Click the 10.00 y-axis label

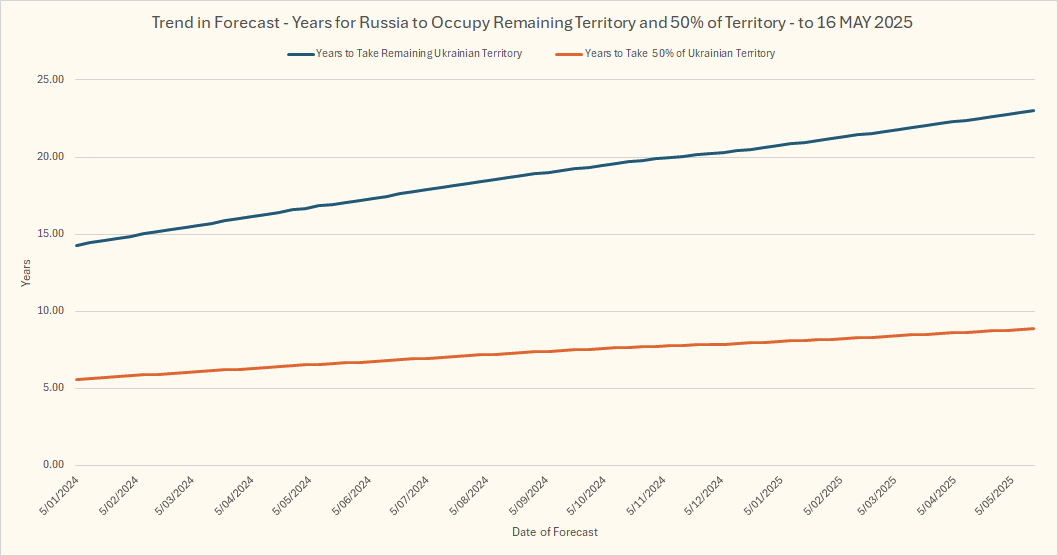(50, 311)
